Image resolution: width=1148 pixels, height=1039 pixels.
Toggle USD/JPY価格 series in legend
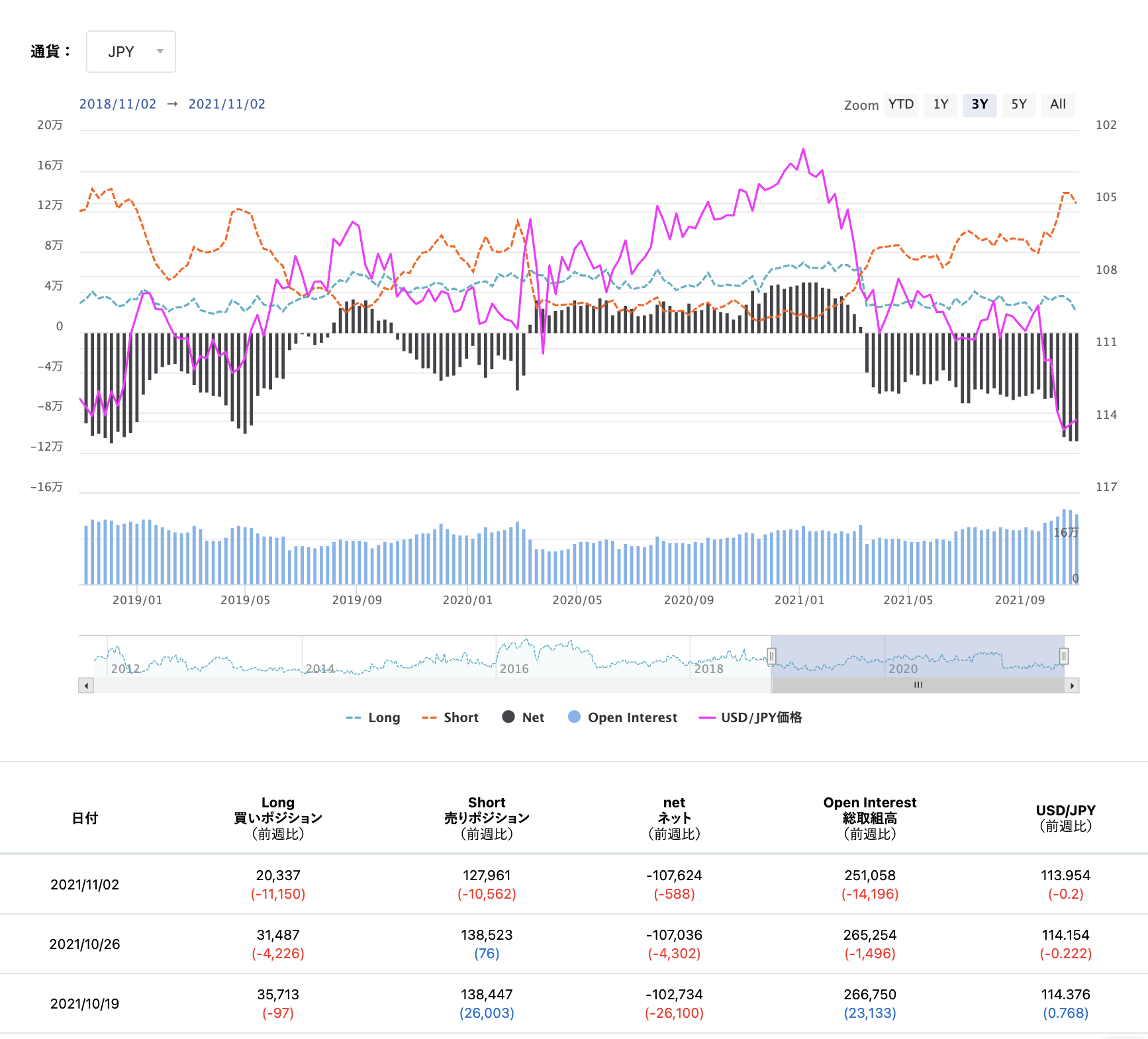[x=751, y=717]
